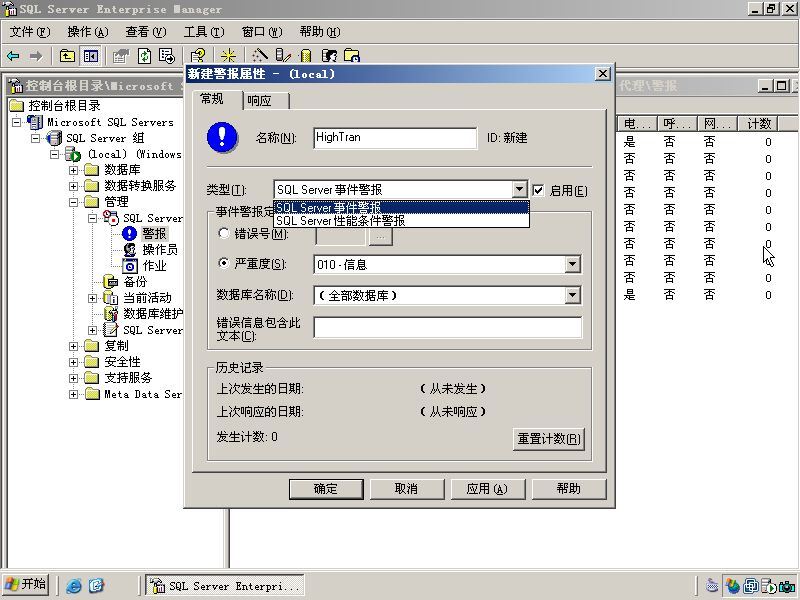Click the 重置计数 button
The width and height of the screenshot is (800, 600).
click(x=548, y=439)
